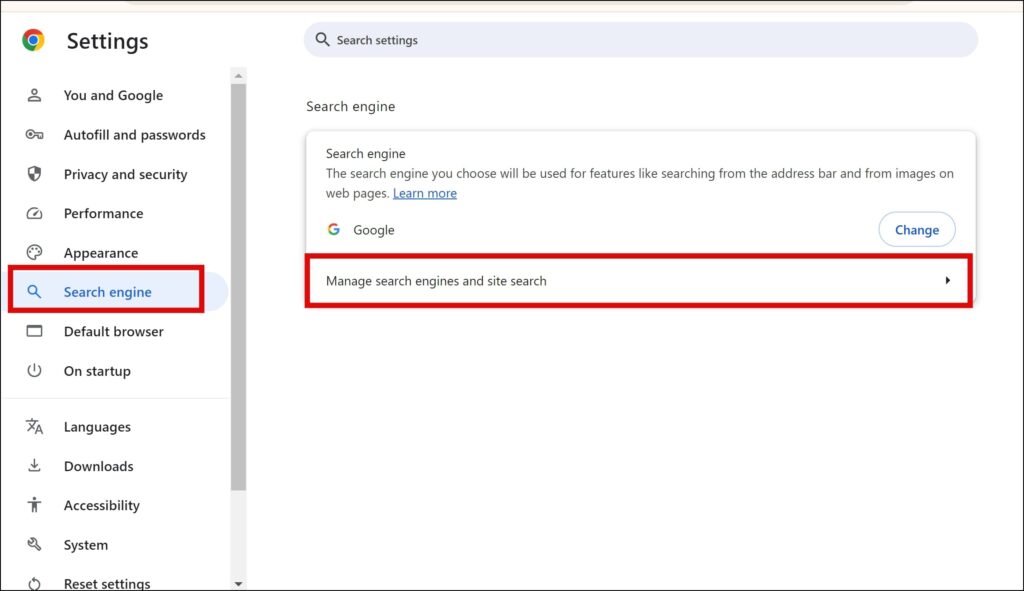Click the Chrome logo beside Settings
The height and width of the screenshot is (591, 1024).
point(33,40)
